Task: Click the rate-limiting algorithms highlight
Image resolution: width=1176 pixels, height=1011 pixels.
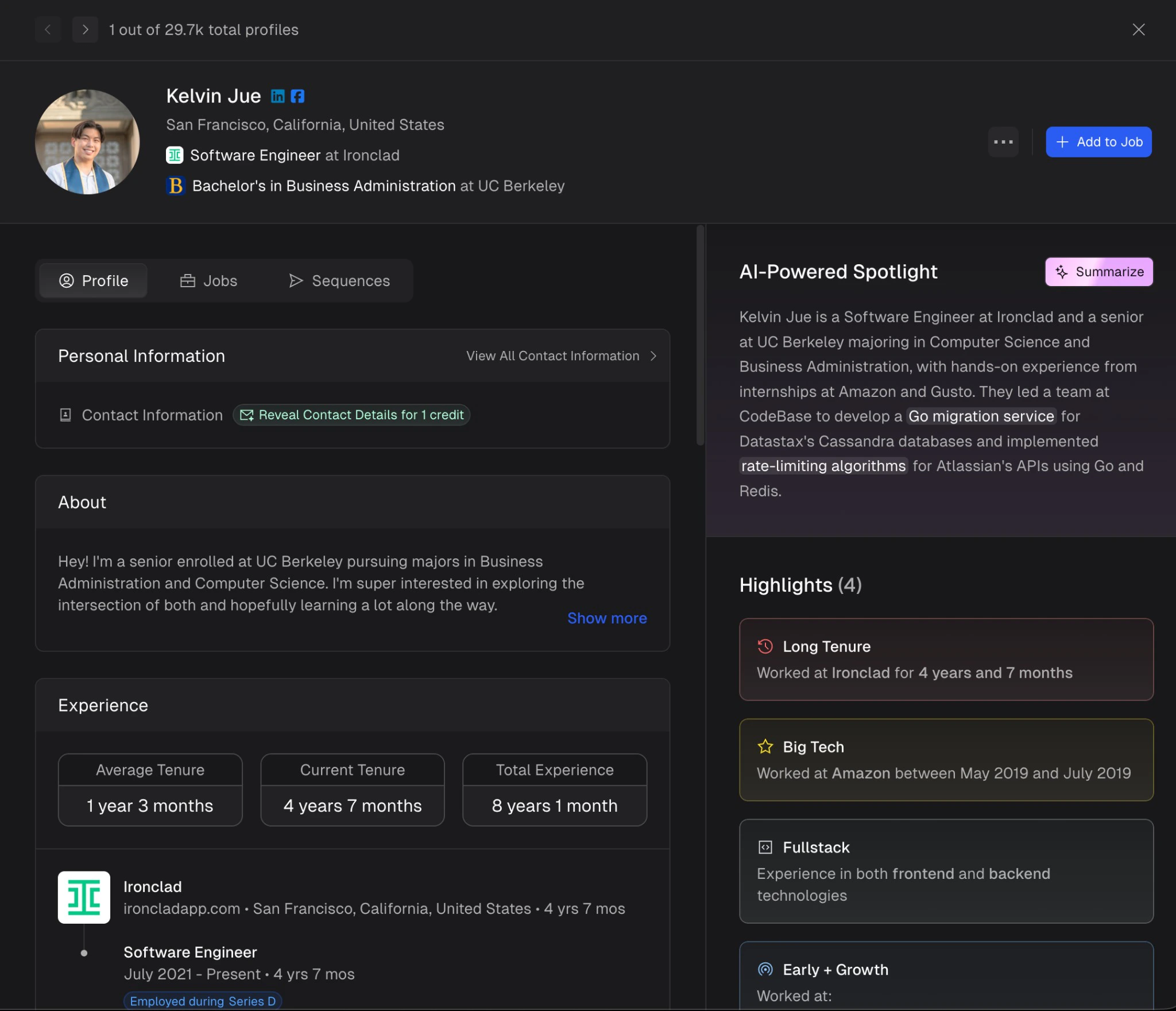Action: tap(823, 466)
